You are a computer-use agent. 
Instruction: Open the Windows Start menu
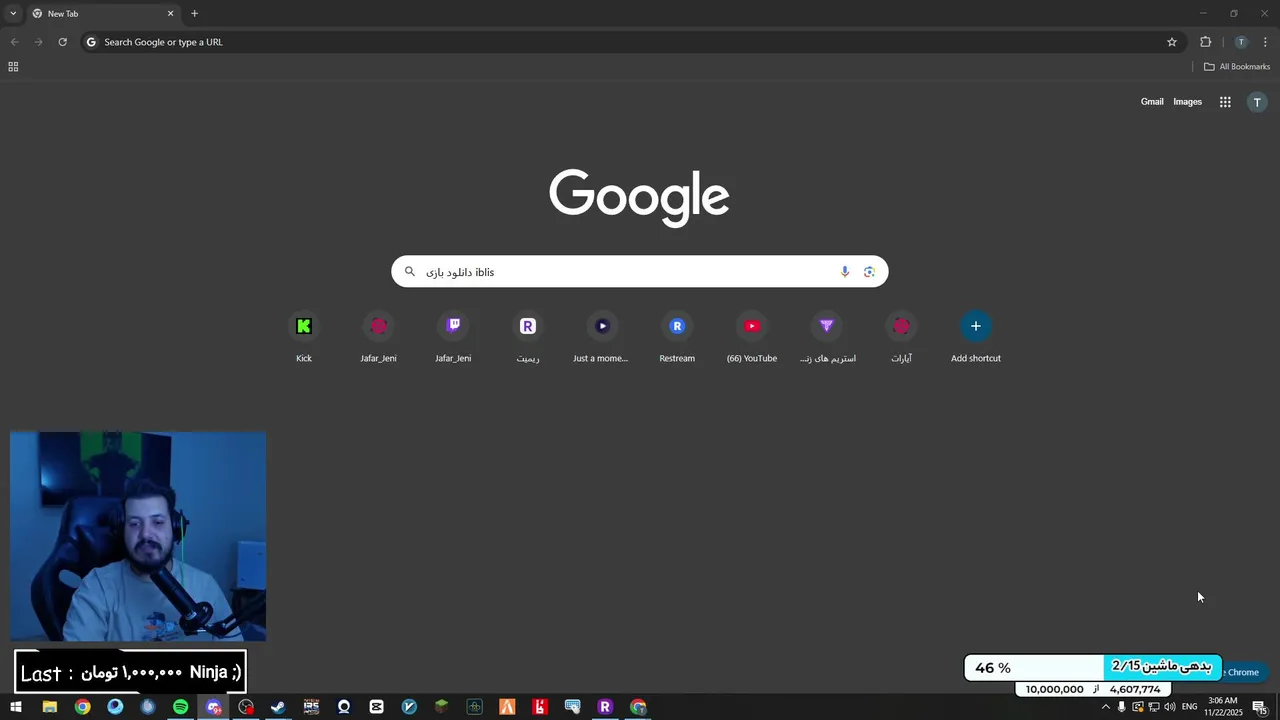coord(16,707)
